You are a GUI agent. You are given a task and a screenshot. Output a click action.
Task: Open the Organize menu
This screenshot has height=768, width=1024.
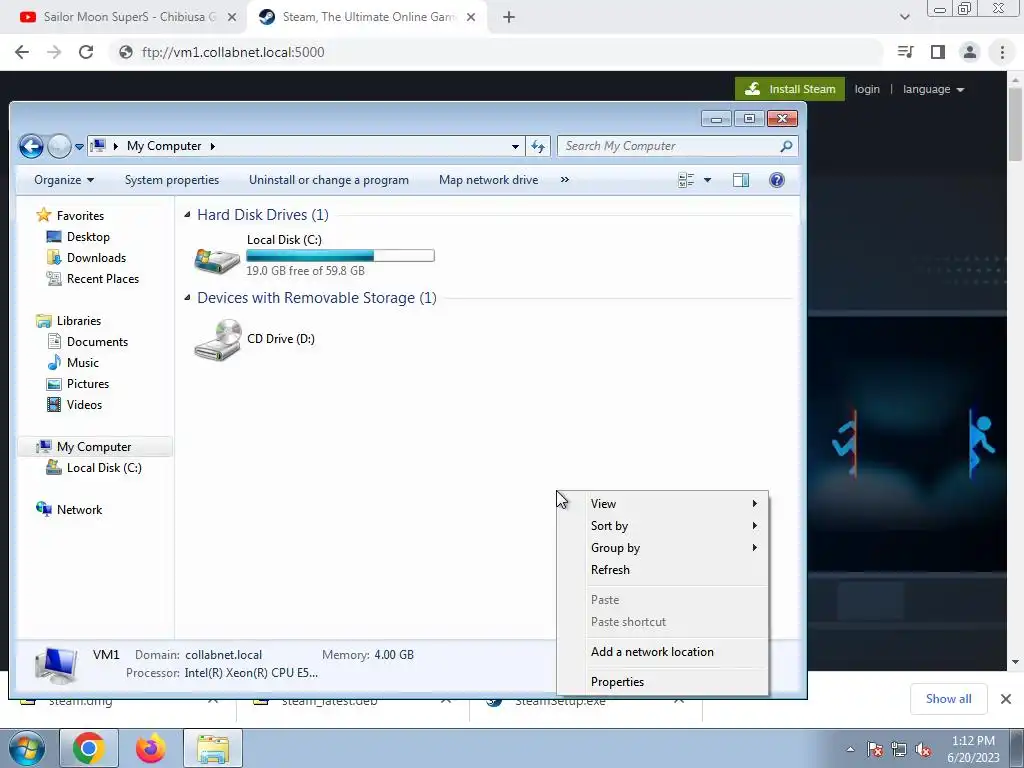coord(64,180)
